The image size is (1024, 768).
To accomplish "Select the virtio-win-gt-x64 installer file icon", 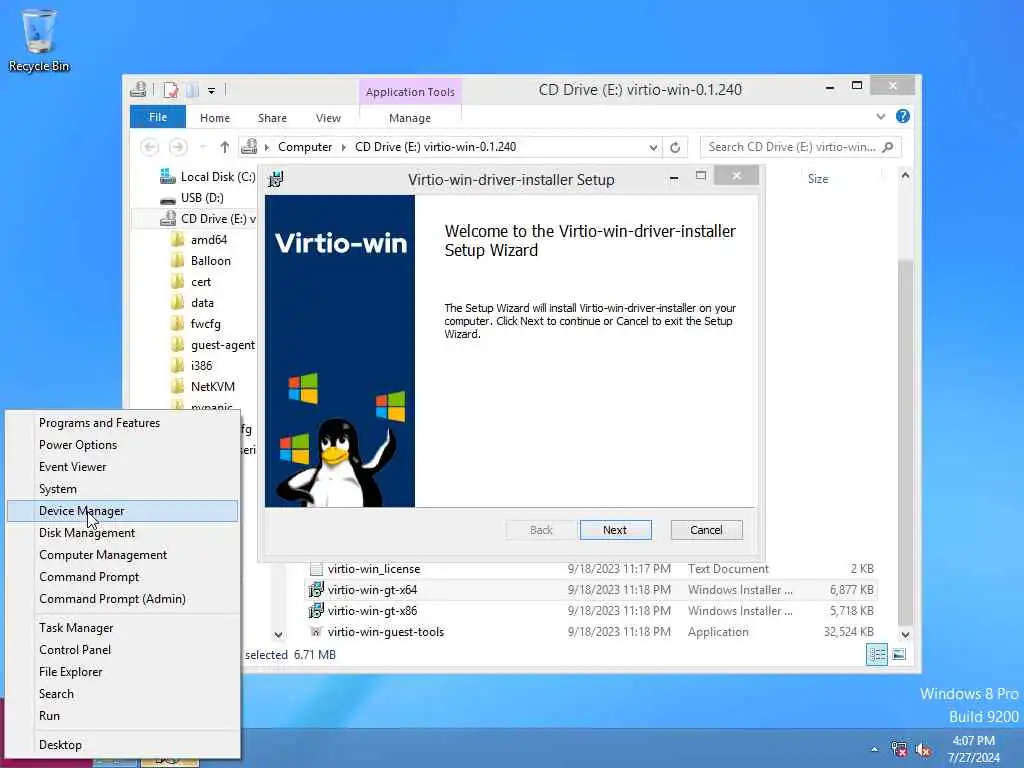I will tap(316, 590).
